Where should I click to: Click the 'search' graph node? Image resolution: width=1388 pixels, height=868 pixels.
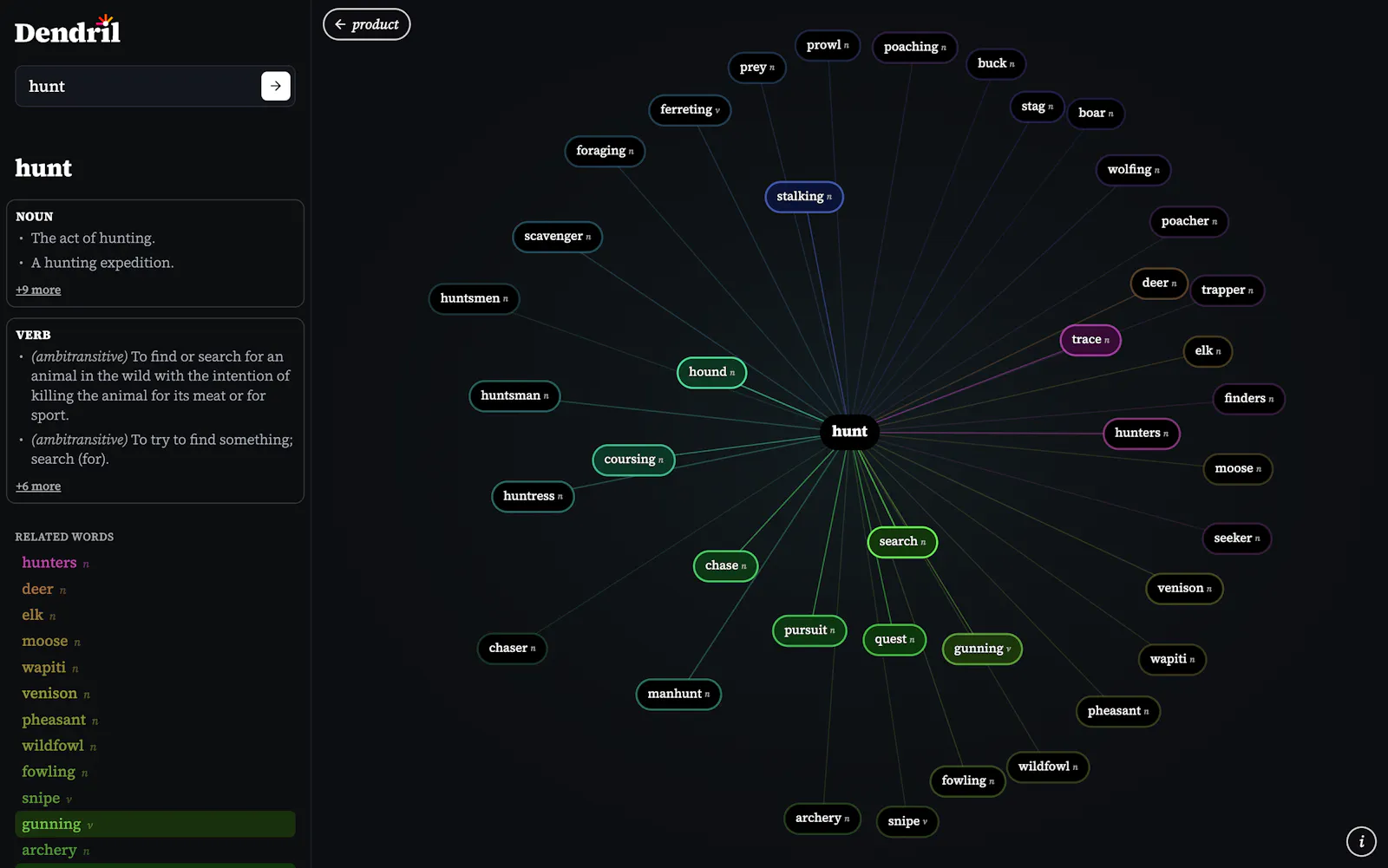(x=902, y=541)
